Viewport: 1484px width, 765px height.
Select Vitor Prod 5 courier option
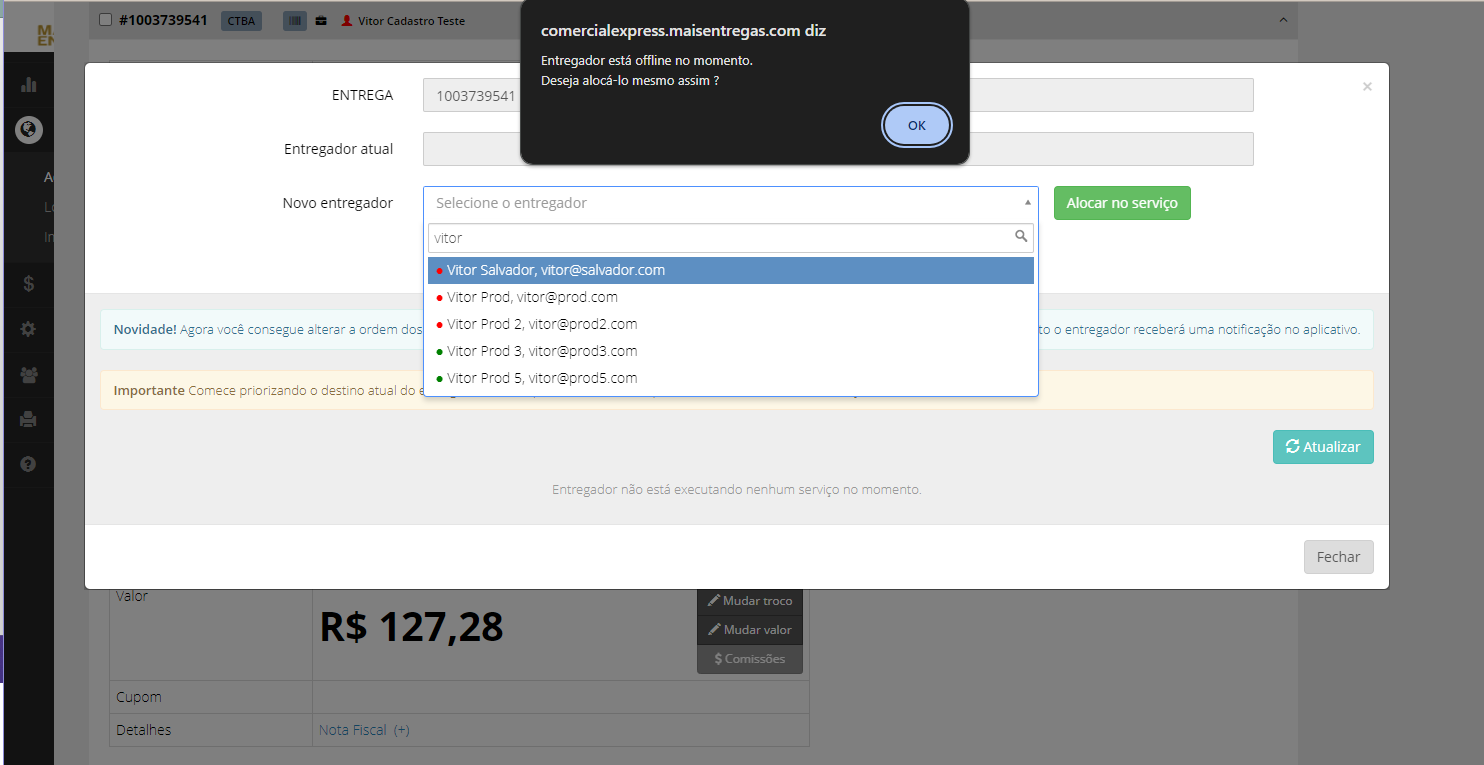click(x=731, y=378)
